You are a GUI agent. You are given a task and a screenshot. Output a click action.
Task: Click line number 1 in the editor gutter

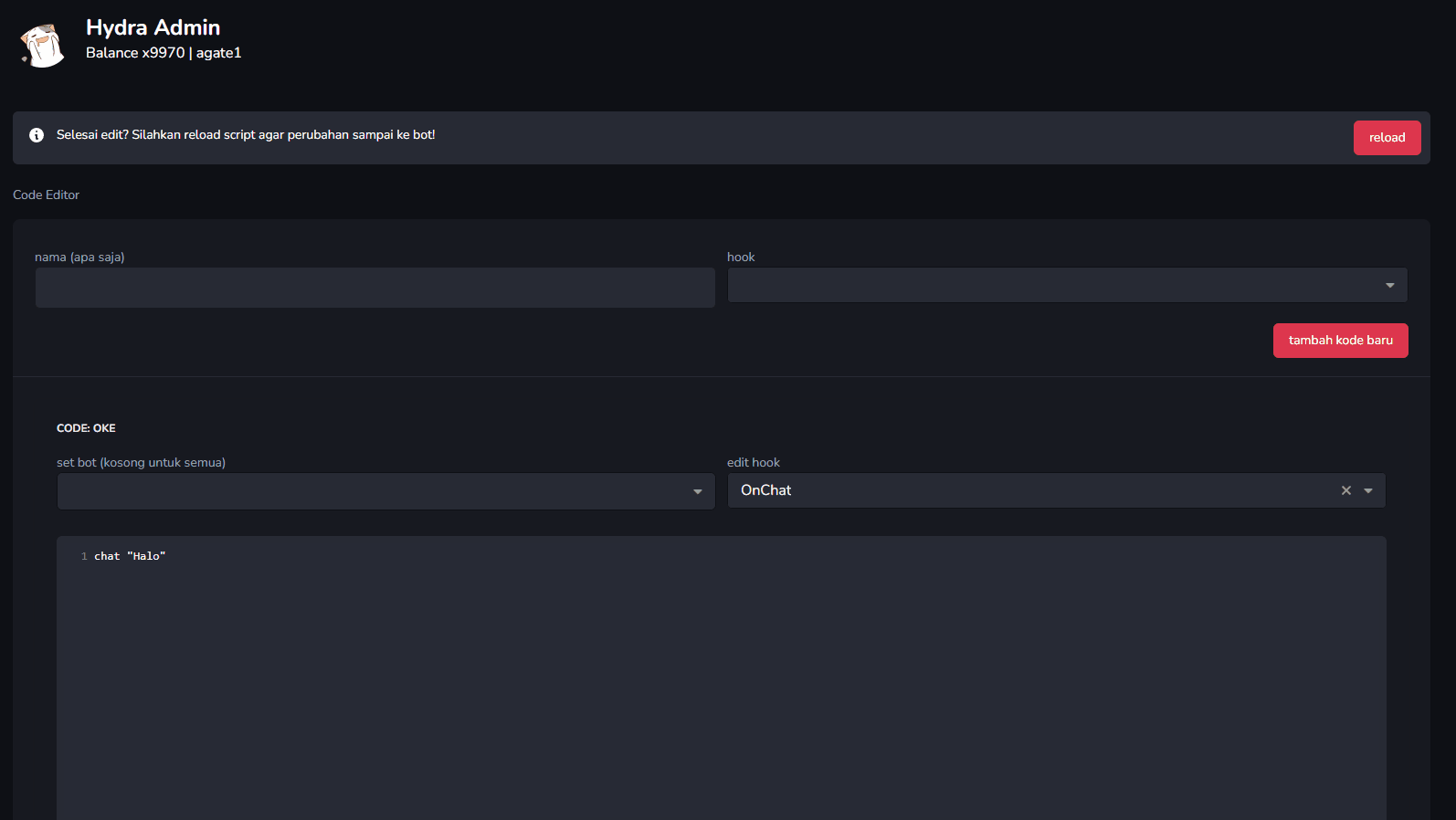coord(84,556)
